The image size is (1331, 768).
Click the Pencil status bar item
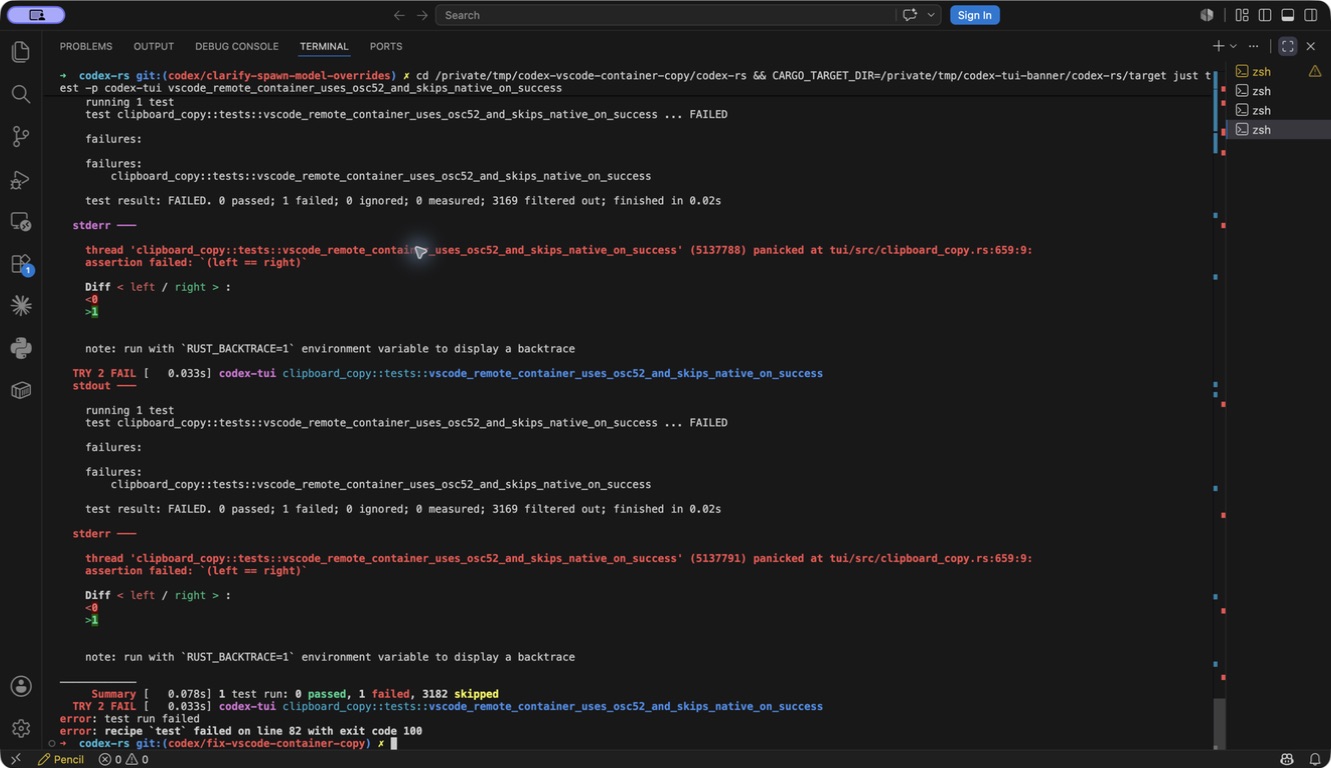click(60, 759)
